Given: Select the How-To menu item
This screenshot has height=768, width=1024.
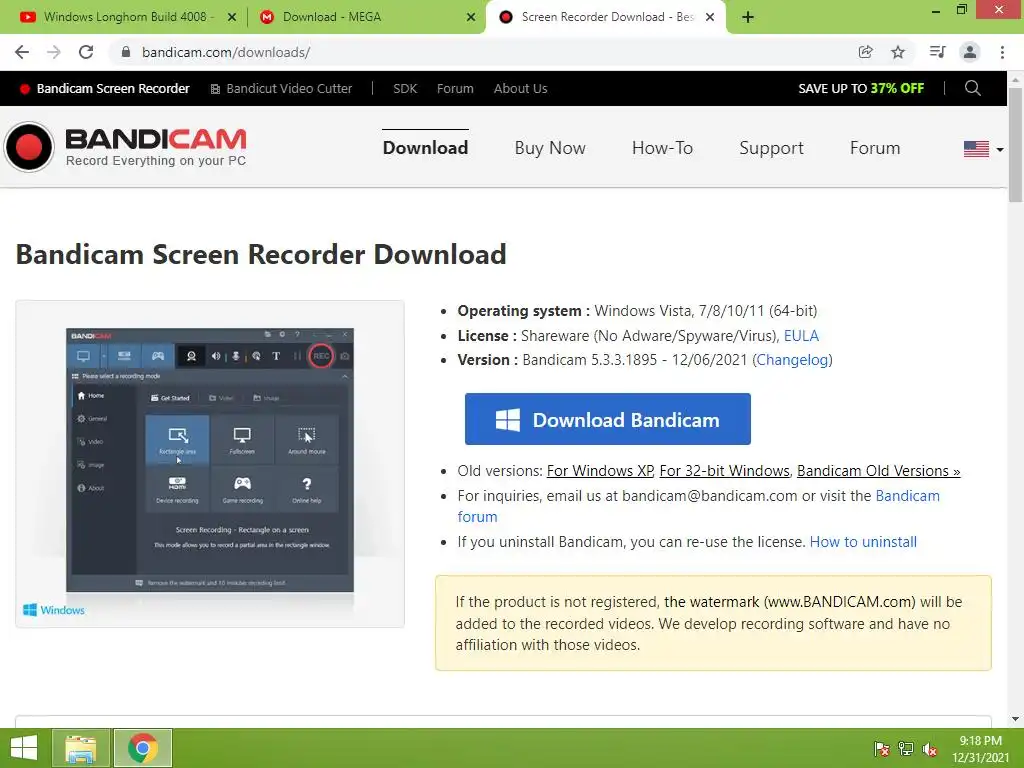Looking at the screenshot, I should [662, 148].
